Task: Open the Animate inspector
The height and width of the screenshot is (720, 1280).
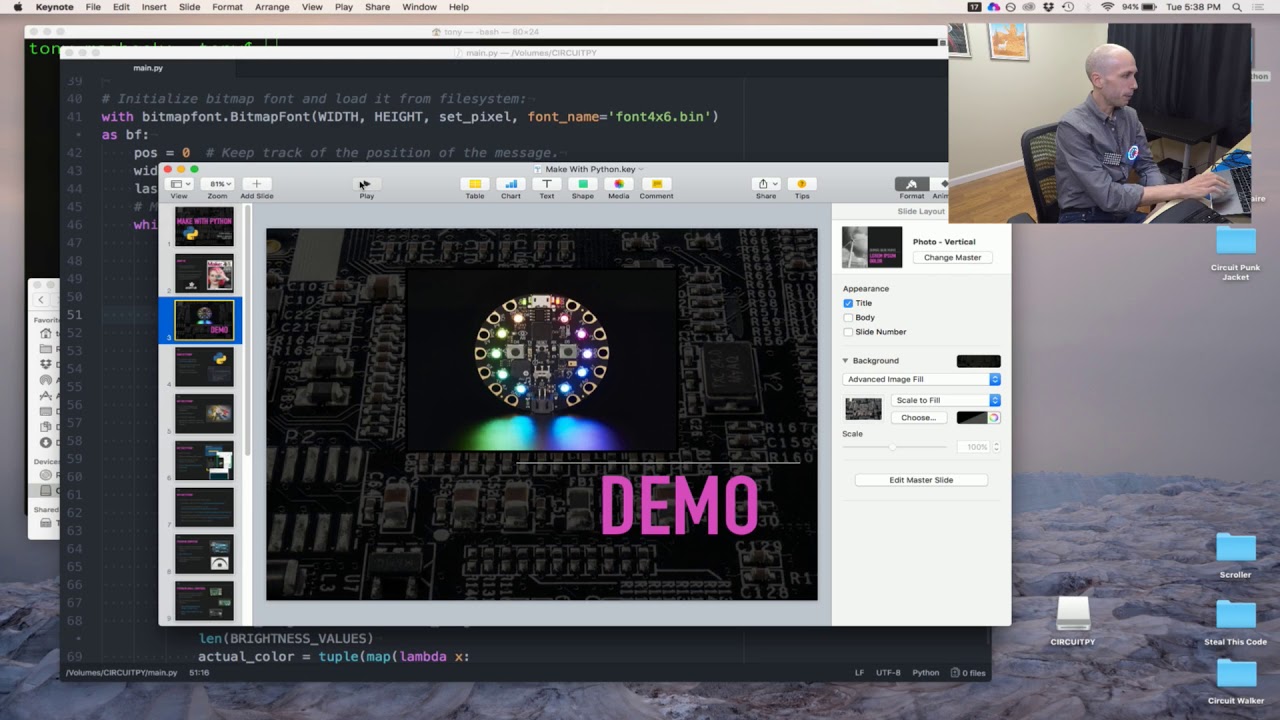Action: coord(941,184)
